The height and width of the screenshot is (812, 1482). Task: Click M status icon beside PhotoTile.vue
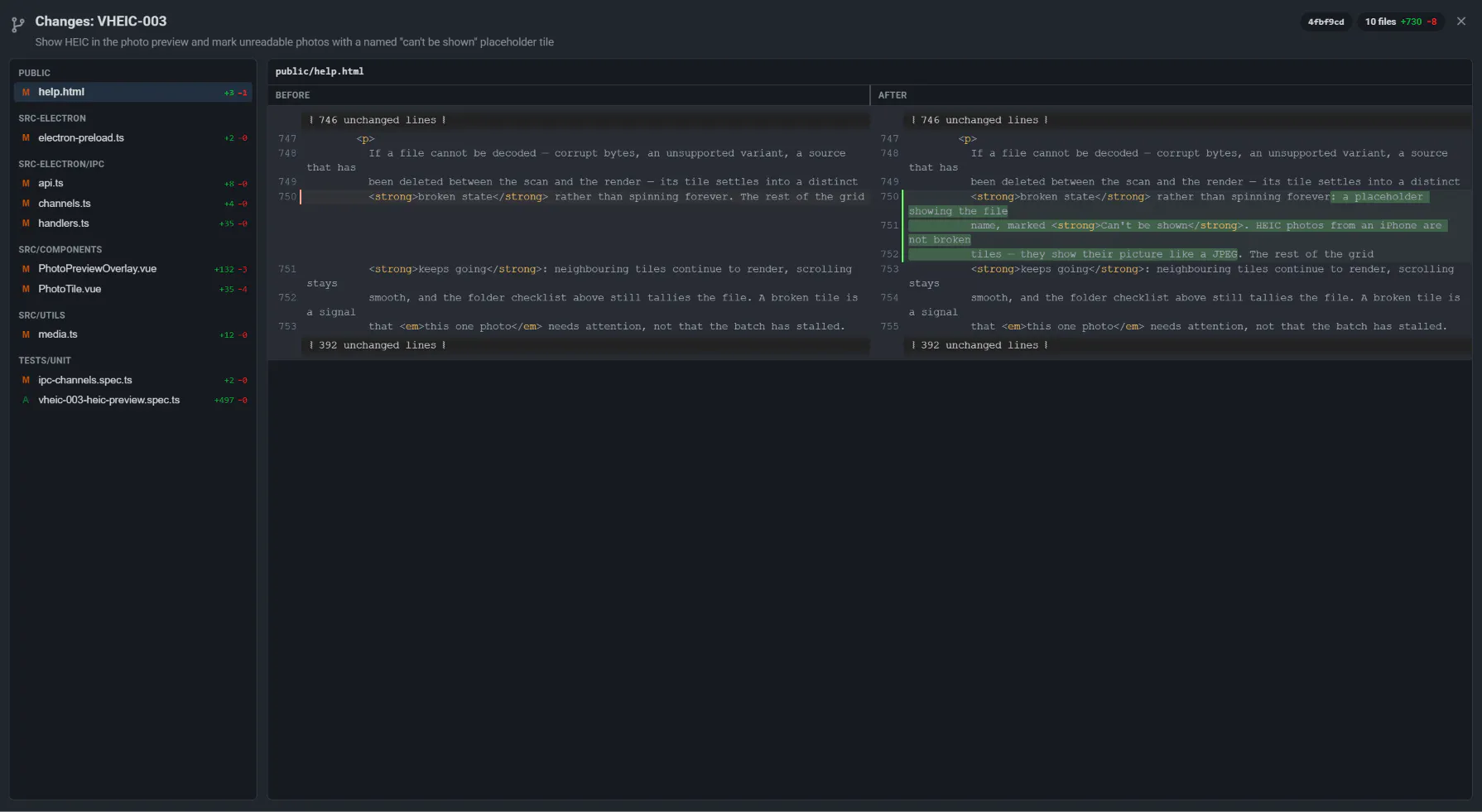[x=26, y=289]
